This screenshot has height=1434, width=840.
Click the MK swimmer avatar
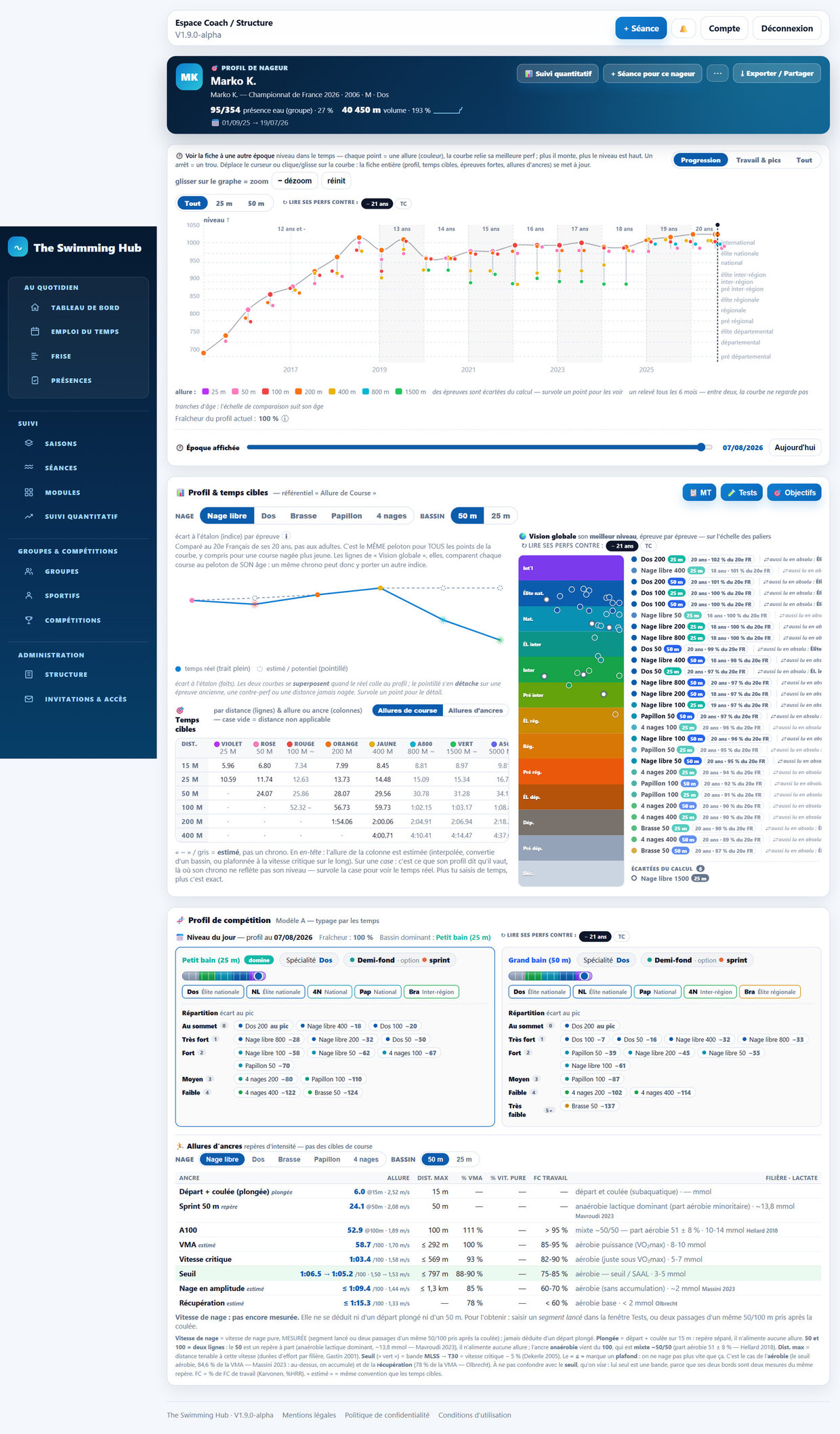tap(189, 77)
